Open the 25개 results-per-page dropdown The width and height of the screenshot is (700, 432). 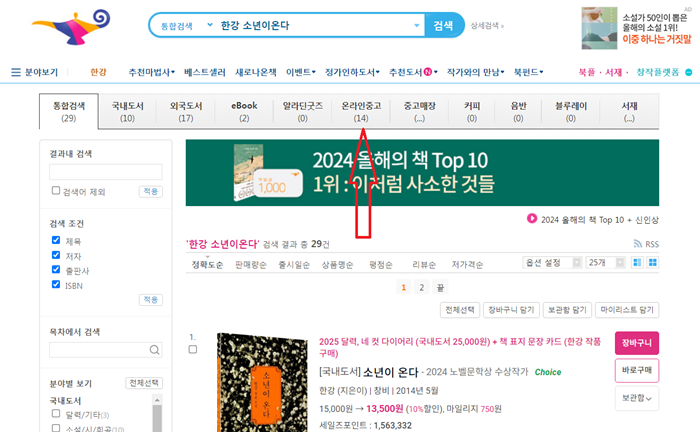pyautogui.click(x=605, y=262)
